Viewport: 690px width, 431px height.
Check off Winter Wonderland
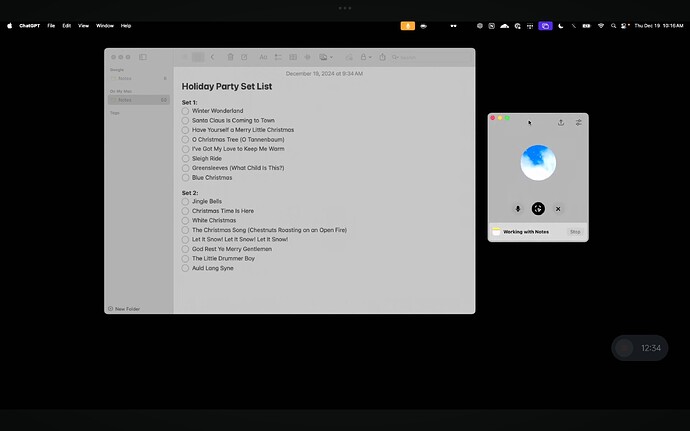pos(185,111)
